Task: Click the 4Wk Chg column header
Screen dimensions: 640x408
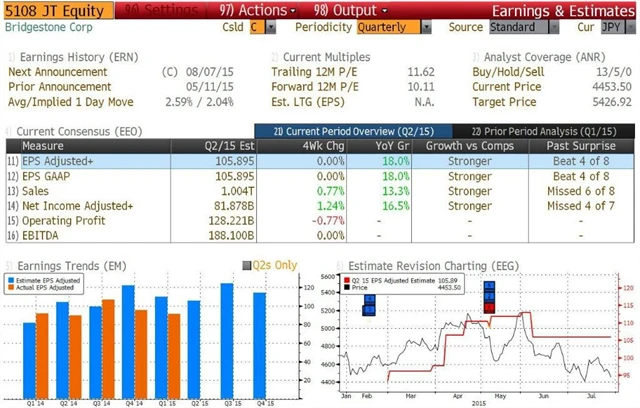Action: (x=302, y=146)
